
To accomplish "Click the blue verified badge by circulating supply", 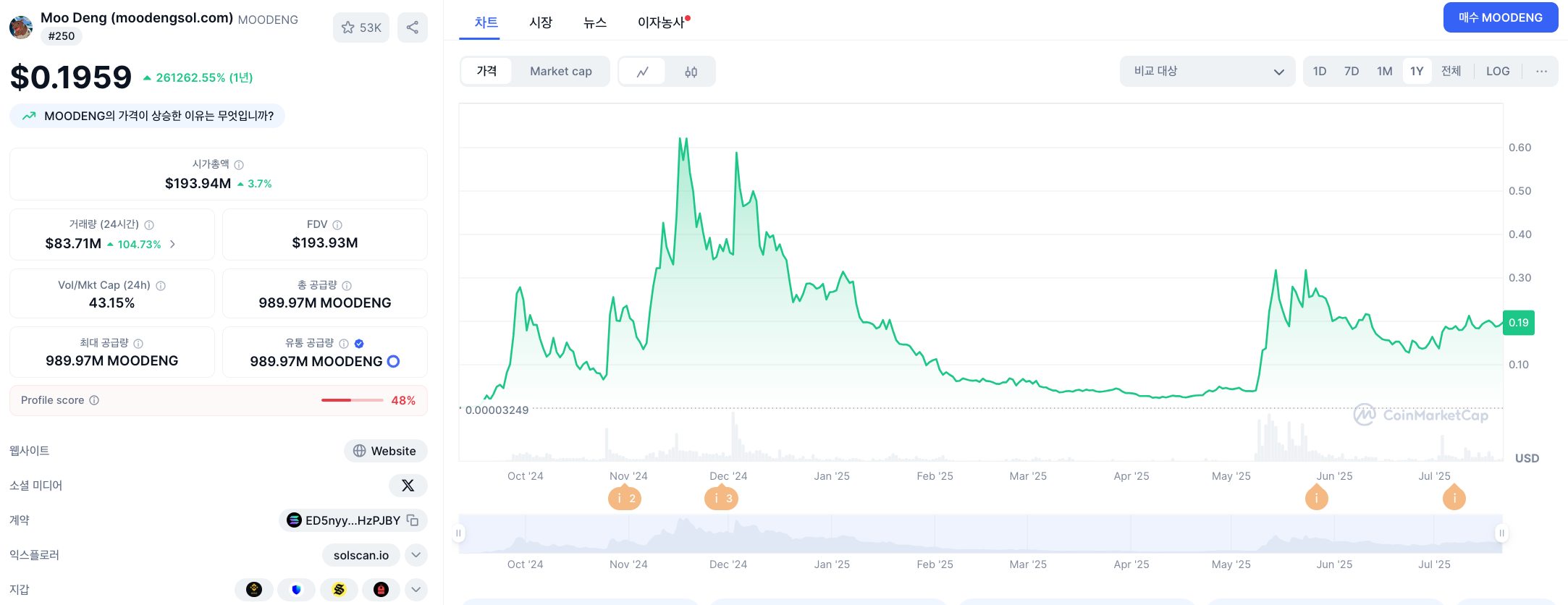I will (x=359, y=344).
